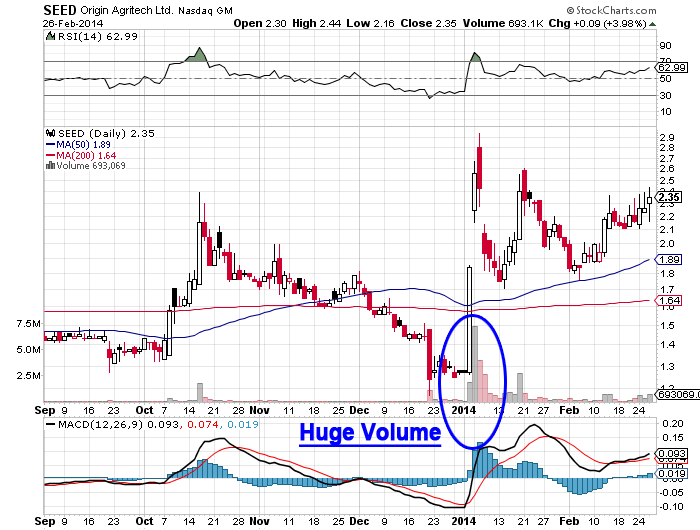Click the SEED ticker symbol in the title
700x530 pixels.
pos(60,10)
